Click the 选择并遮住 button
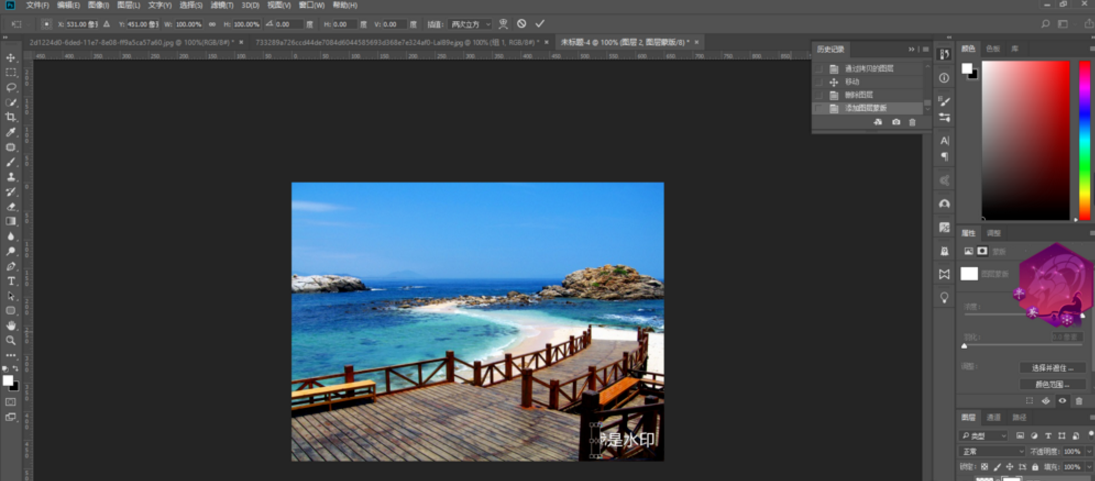This screenshot has width=1095, height=481. coord(1052,368)
